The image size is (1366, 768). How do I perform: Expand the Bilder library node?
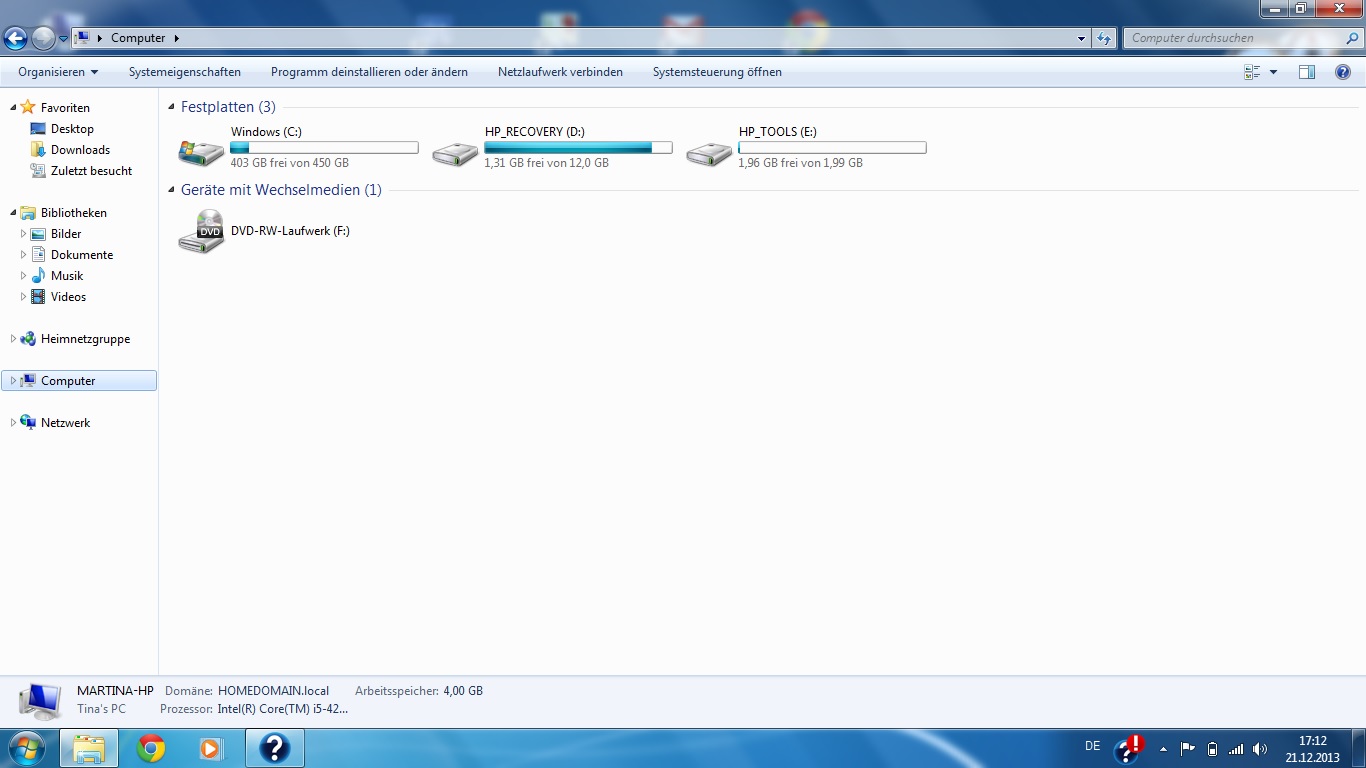point(23,234)
